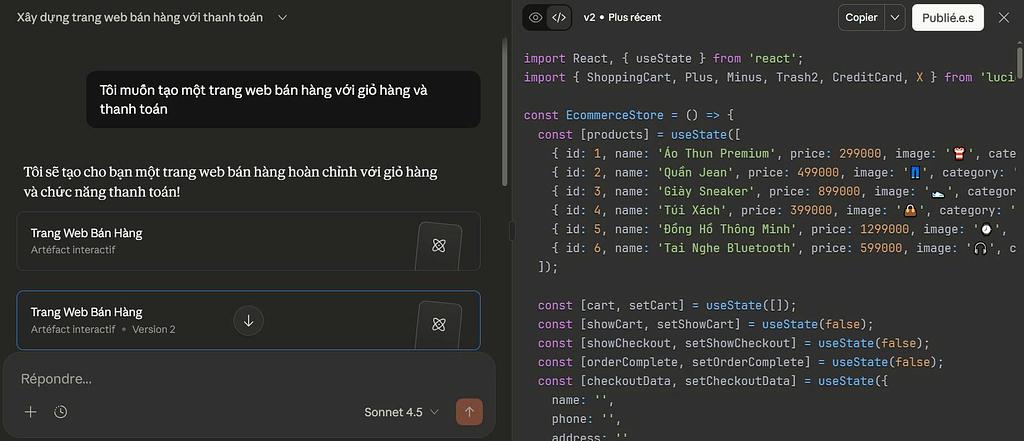
Task: Close the artifact code panel
Action: pos(1004,17)
